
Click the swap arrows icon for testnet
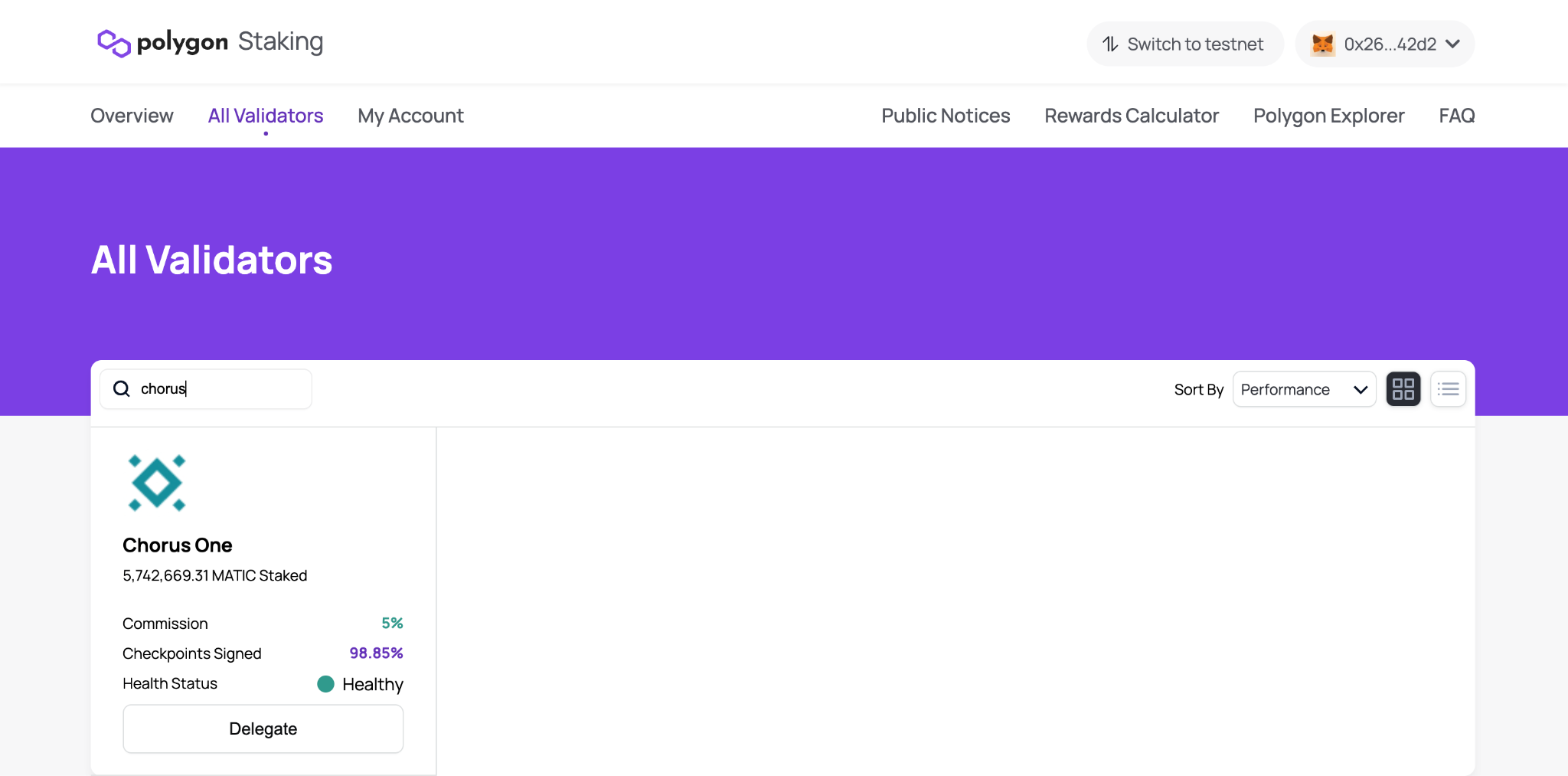(x=1110, y=44)
